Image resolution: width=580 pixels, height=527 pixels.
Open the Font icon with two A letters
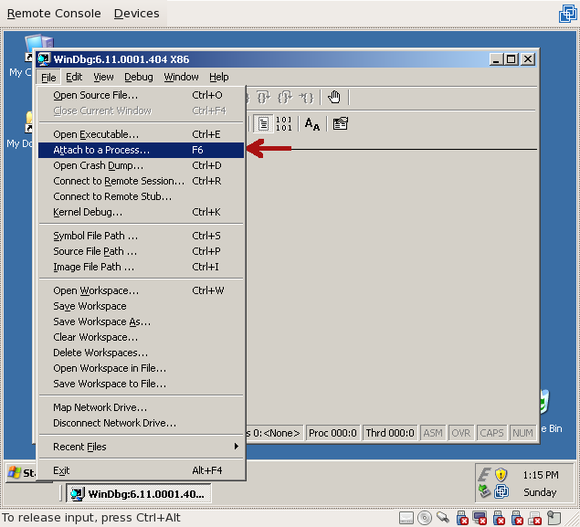312,124
